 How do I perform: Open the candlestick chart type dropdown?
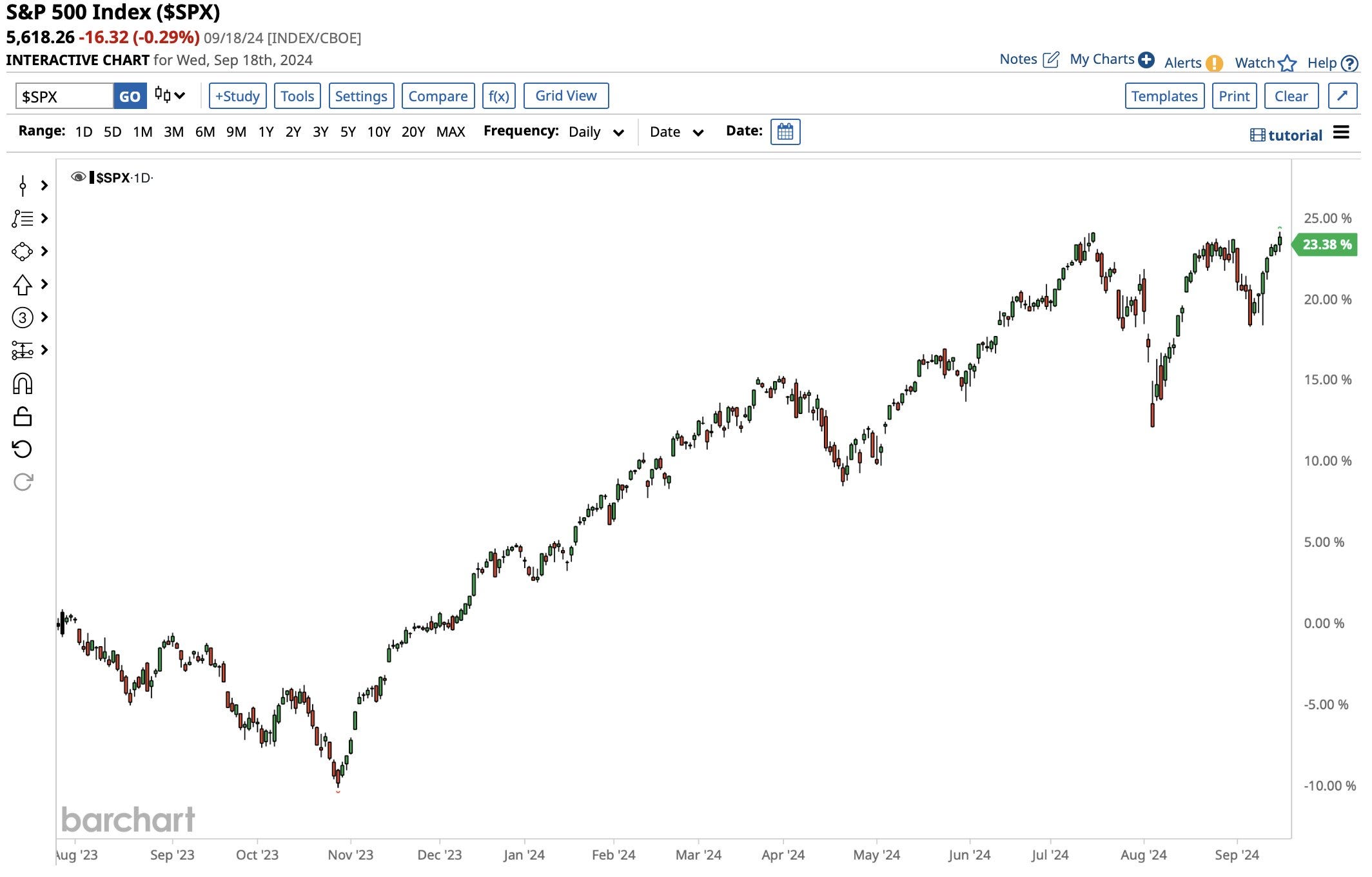[x=170, y=95]
